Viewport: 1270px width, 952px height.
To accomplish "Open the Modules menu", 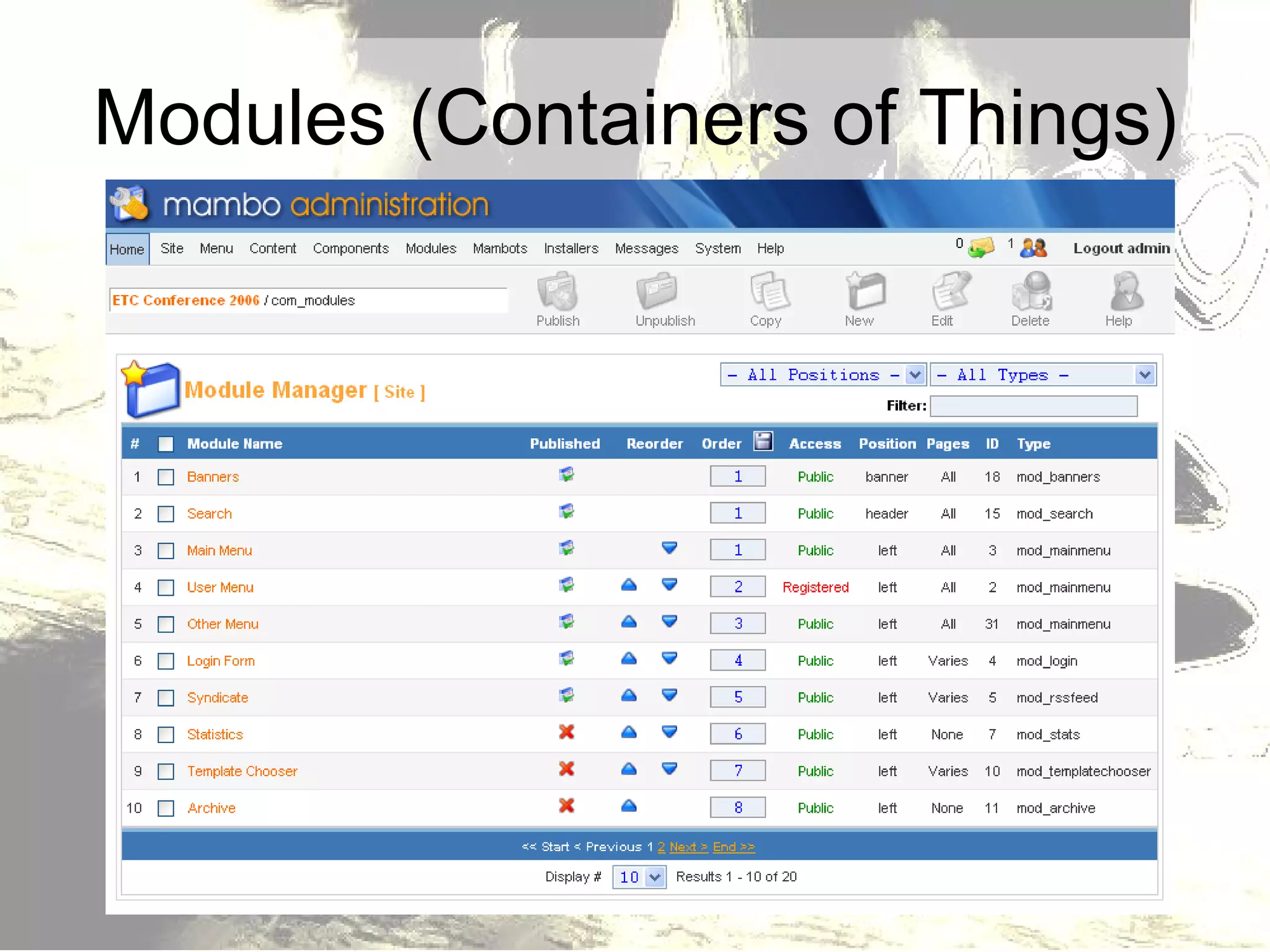I will (431, 249).
